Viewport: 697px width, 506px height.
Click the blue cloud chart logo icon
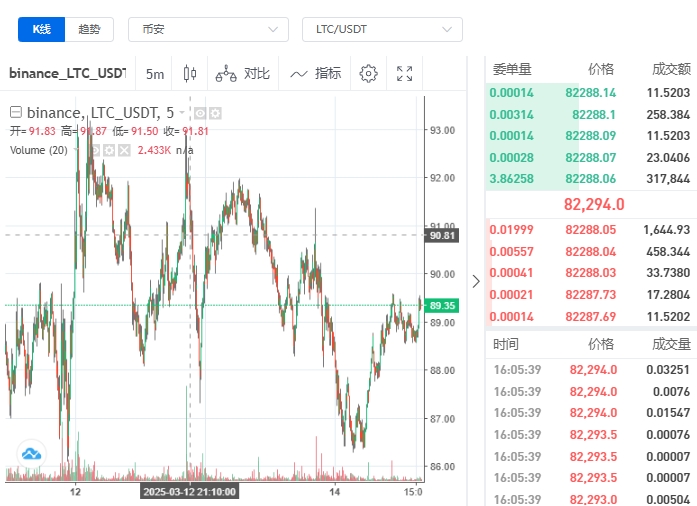point(32,454)
